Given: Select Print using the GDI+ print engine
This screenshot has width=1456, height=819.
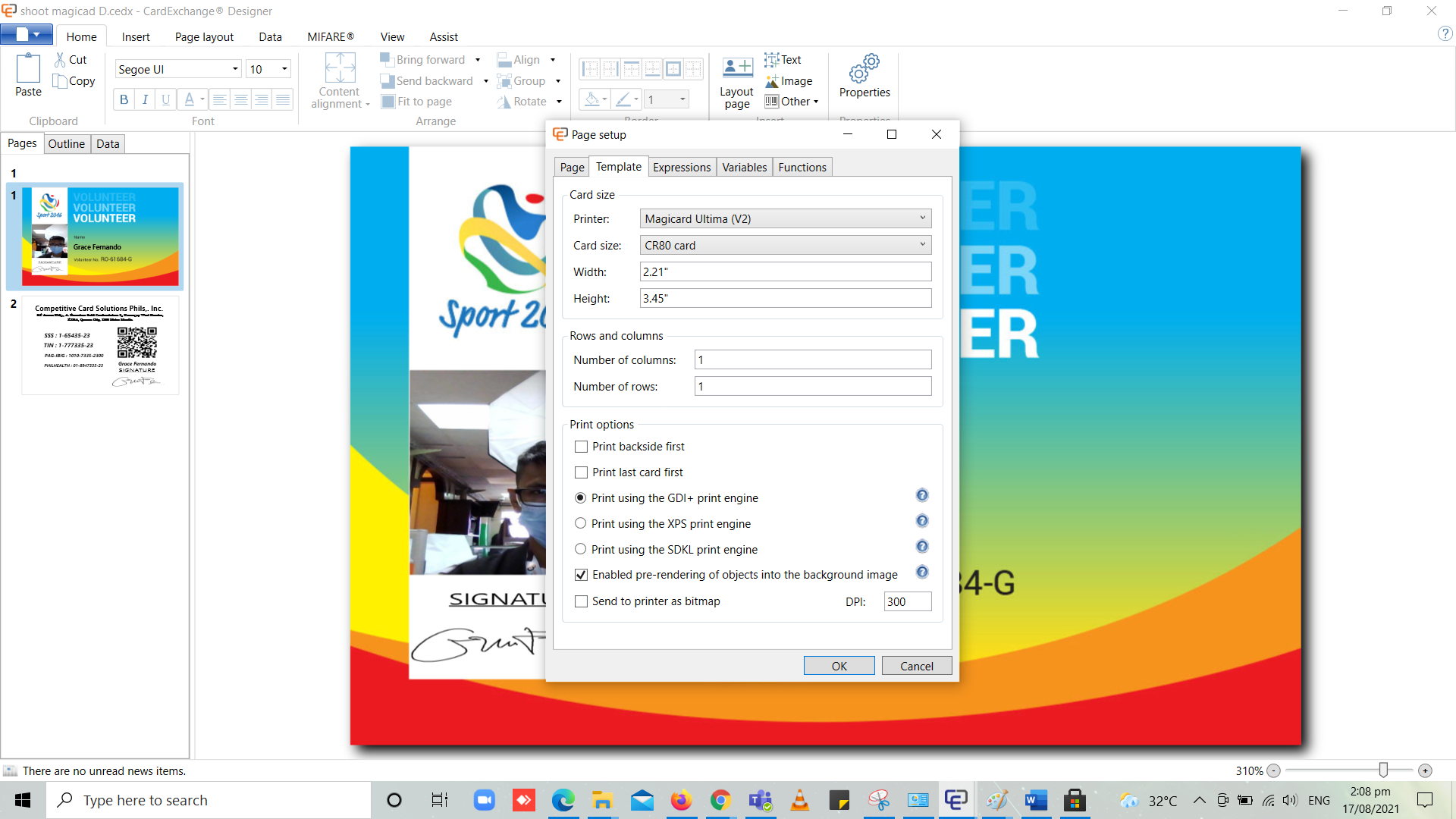Looking at the screenshot, I should coord(581,498).
